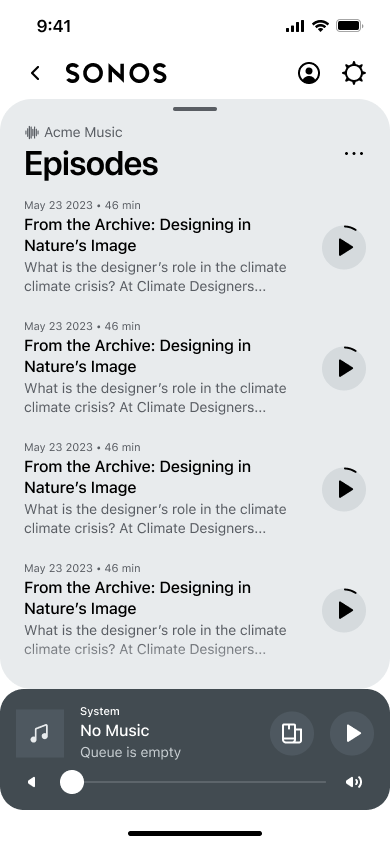Tap the play button in the Now Playing bar
390x844 pixels.
352,733
